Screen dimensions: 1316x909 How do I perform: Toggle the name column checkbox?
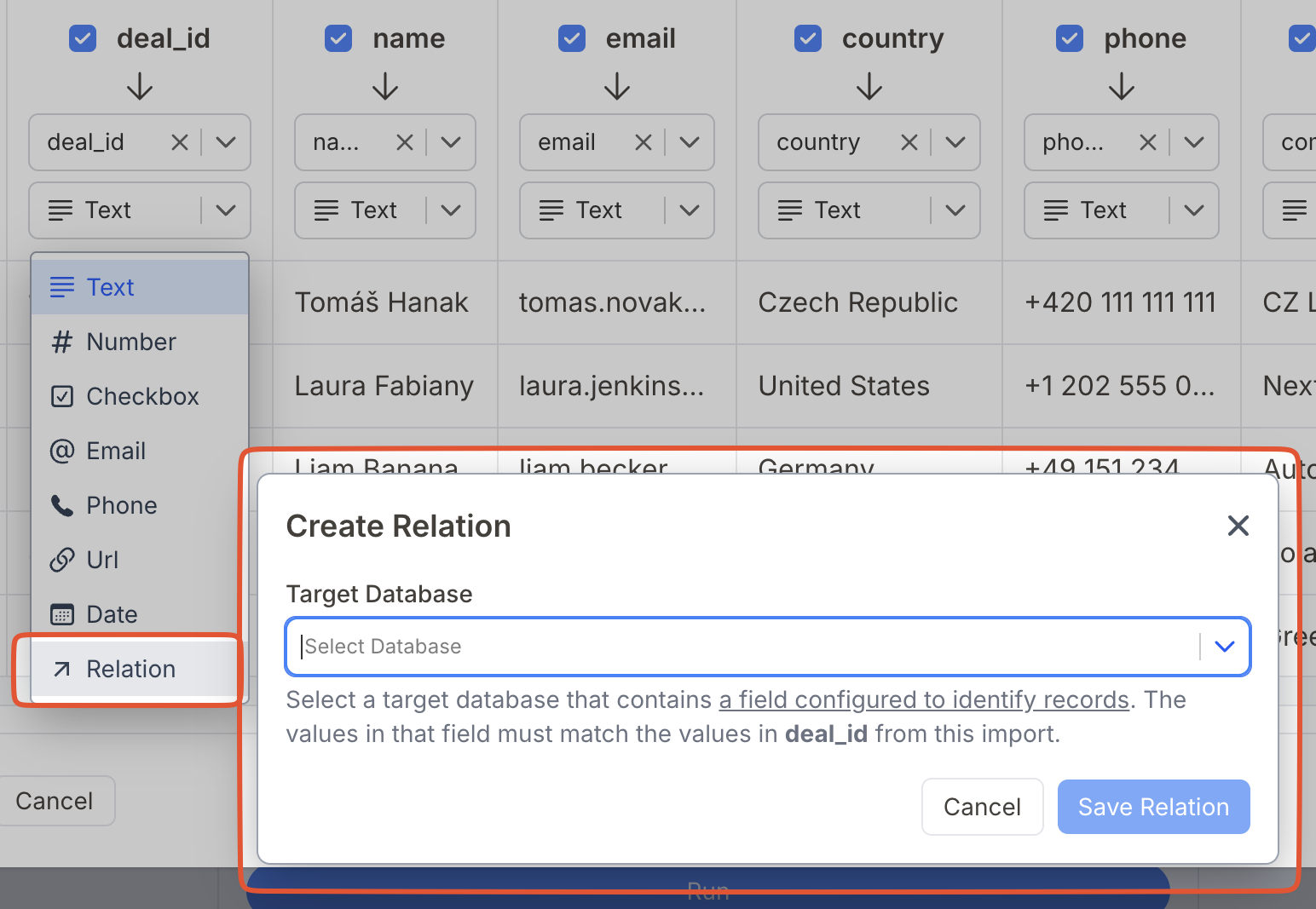point(338,37)
